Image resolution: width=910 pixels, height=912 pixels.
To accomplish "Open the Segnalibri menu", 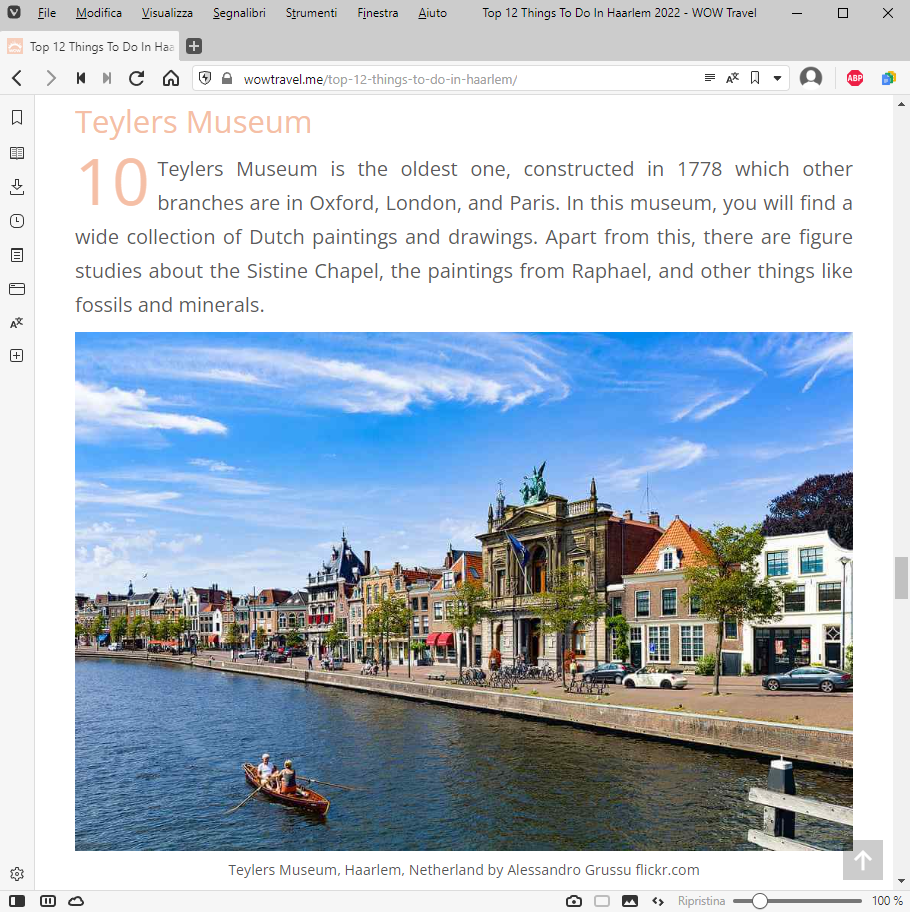I will pyautogui.click(x=239, y=13).
